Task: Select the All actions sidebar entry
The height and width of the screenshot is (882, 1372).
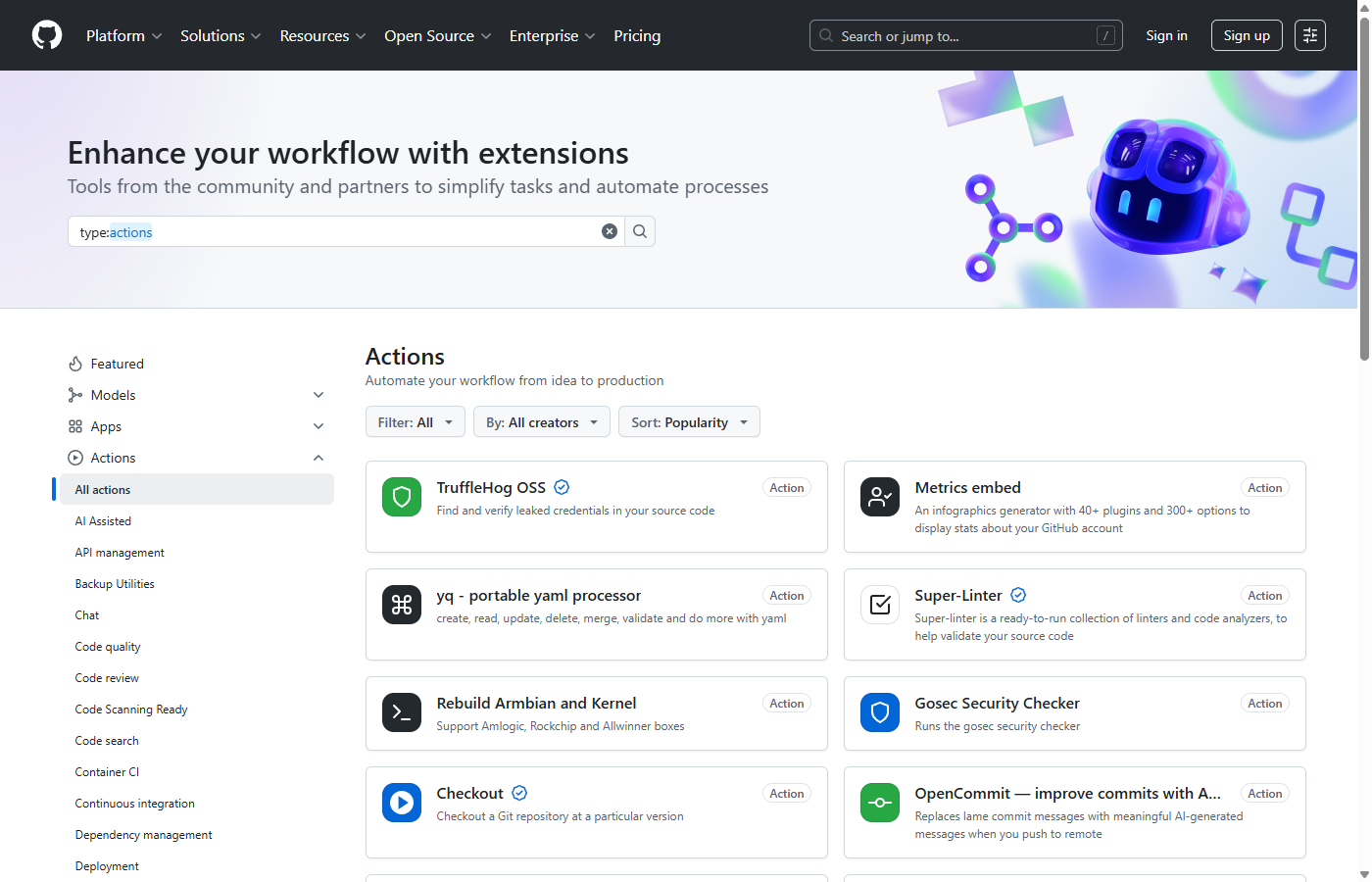Action: (x=105, y=489)
